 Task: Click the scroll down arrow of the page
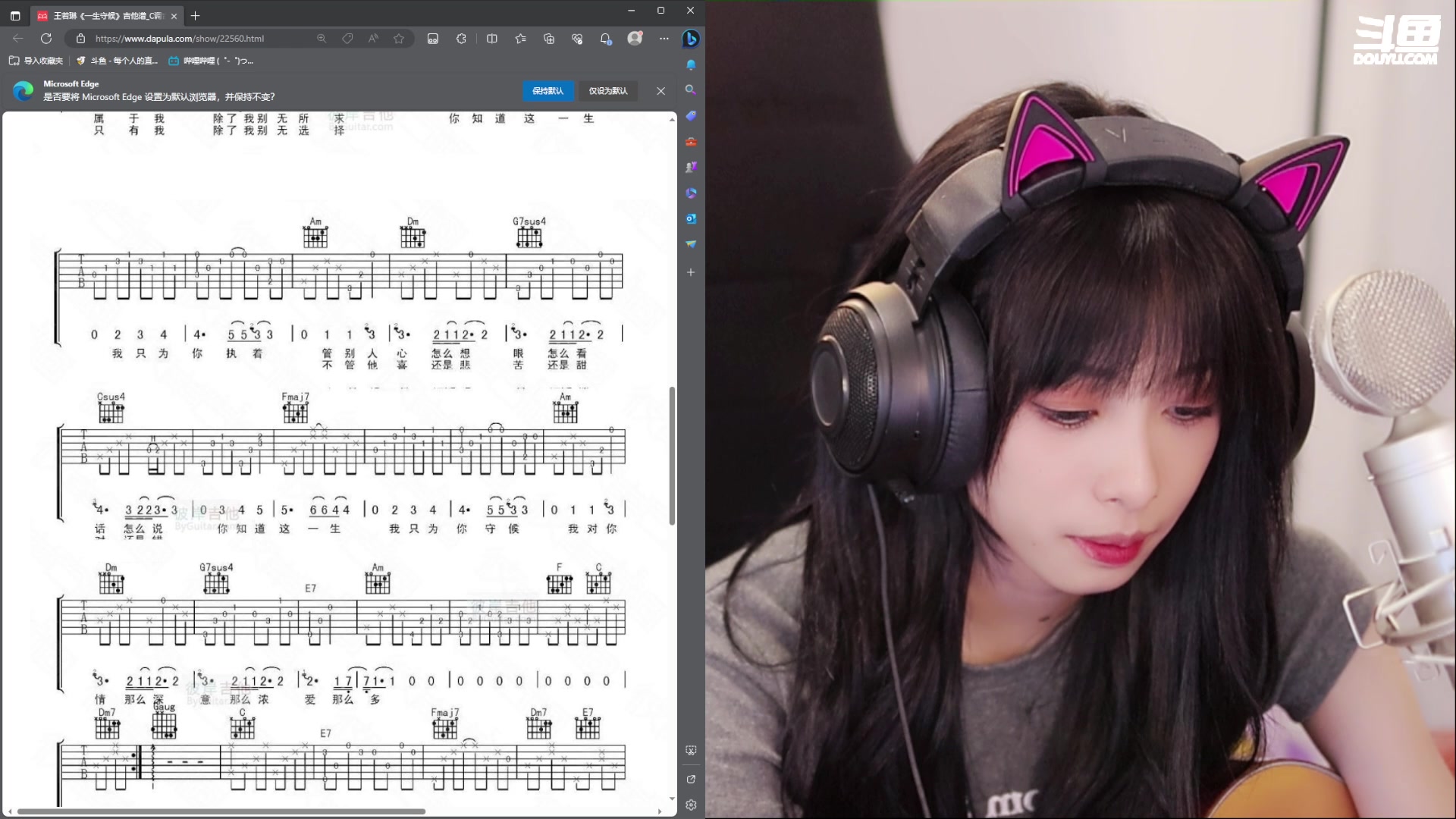click(672, 799)
